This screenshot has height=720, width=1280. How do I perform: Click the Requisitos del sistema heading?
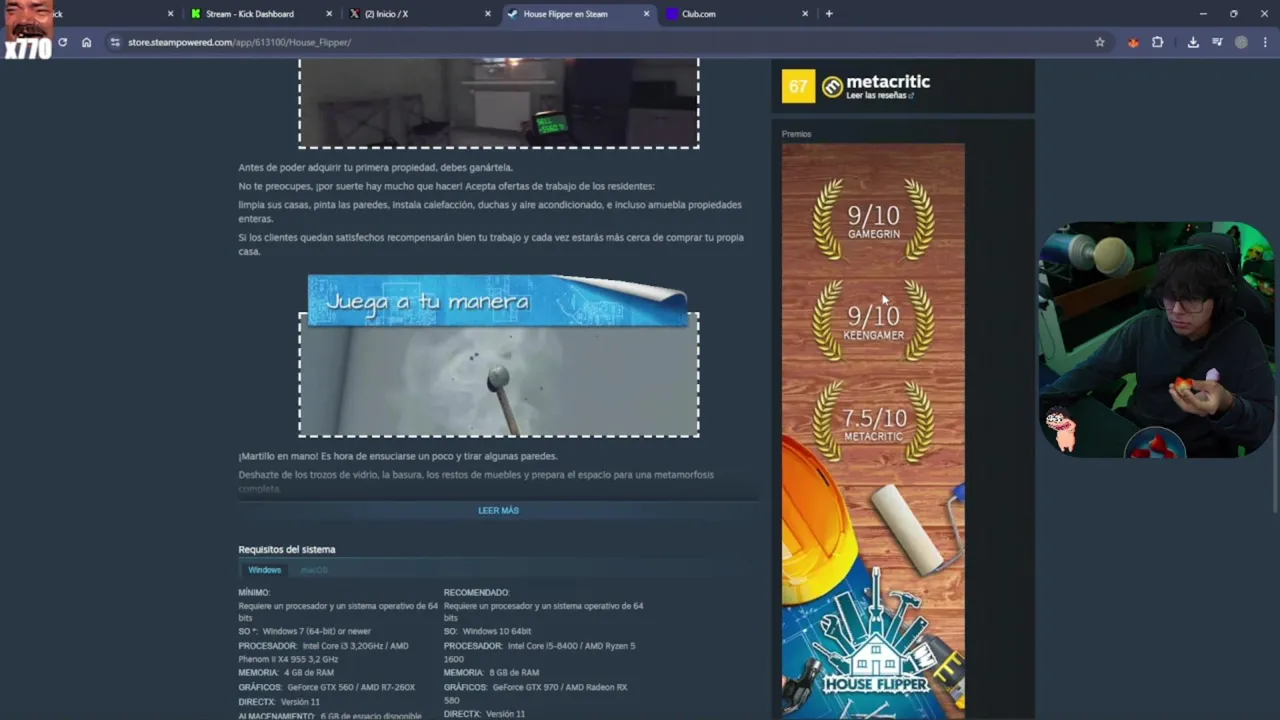287,549
